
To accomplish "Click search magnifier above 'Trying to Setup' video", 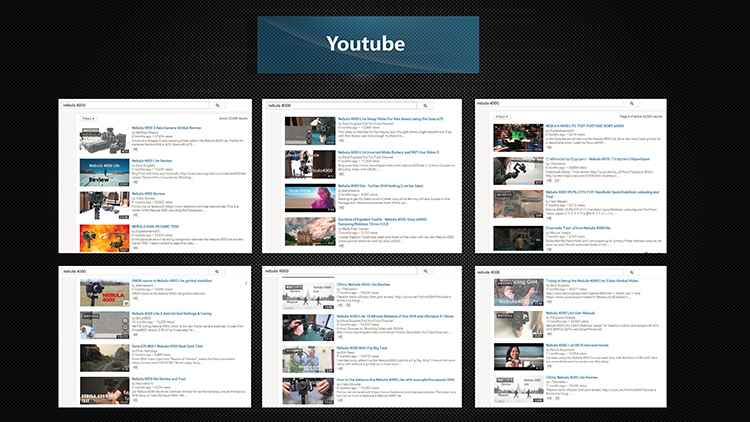I will (631, 272).
